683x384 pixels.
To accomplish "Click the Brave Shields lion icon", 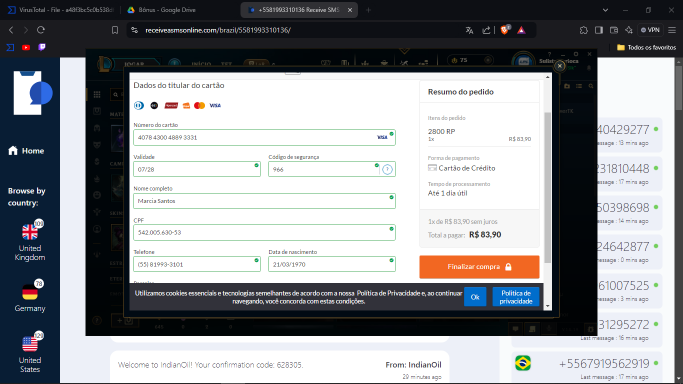I will (505, 30).
